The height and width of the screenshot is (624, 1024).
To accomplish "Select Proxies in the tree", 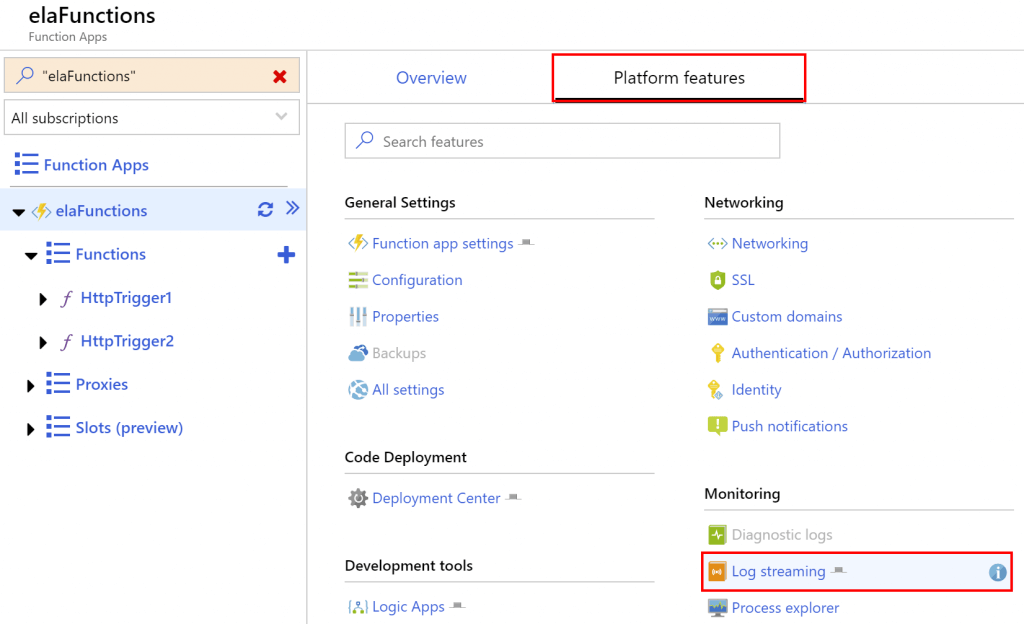I will [x=102, y=384].
